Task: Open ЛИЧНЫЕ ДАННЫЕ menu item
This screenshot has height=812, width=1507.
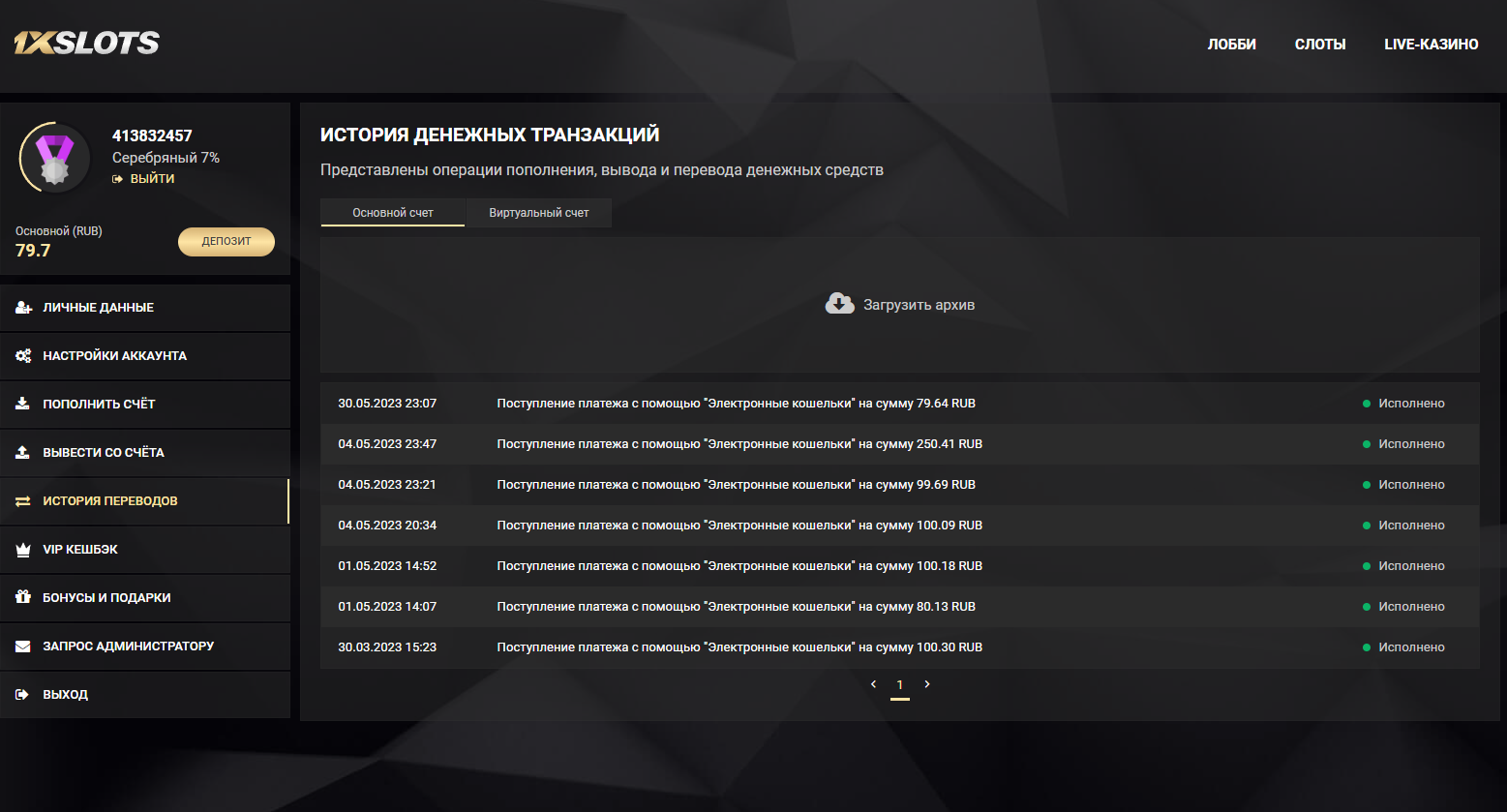Action: click(x=145, y=308)
